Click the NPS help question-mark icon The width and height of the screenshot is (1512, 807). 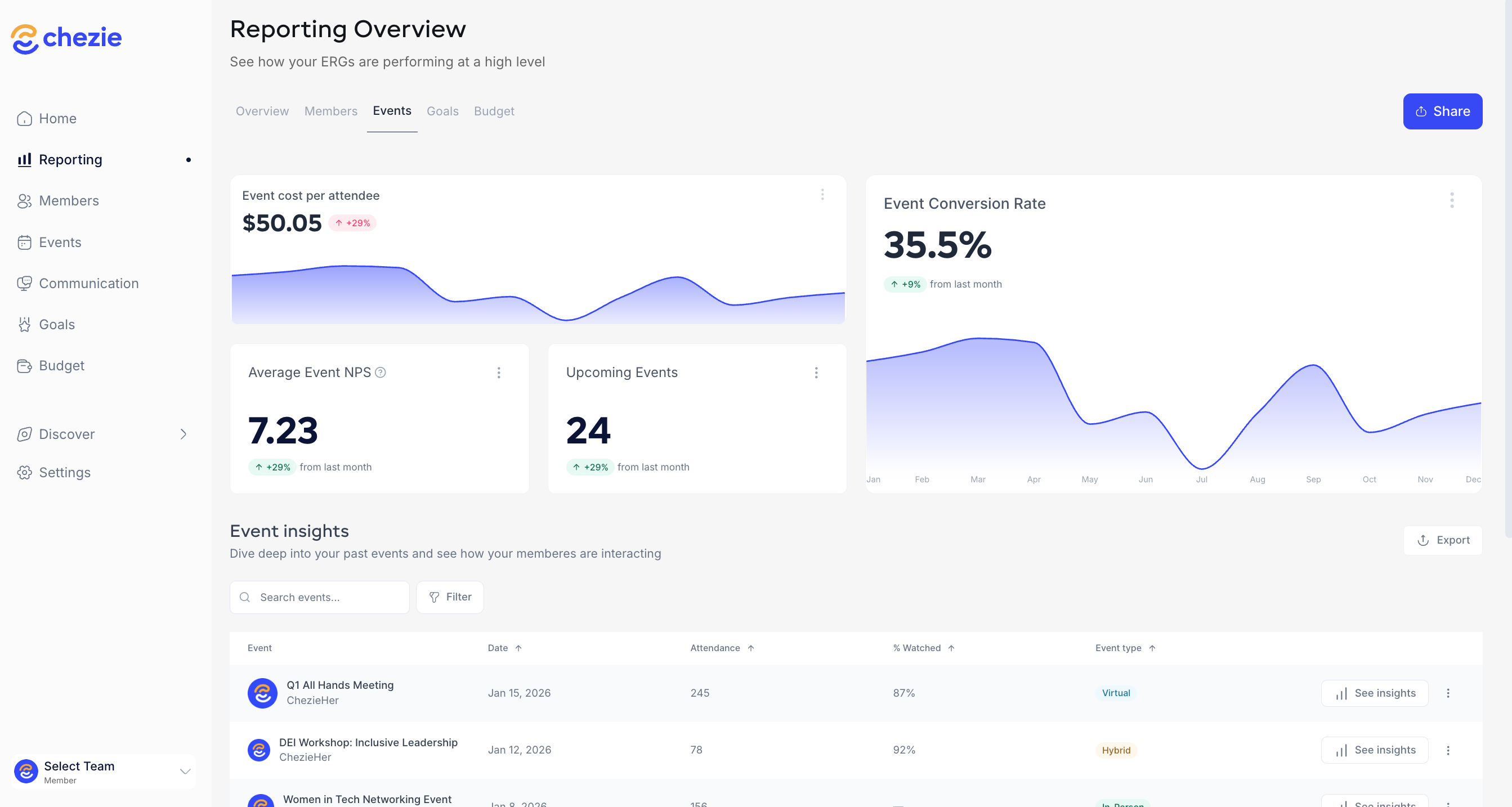pos(381,373)
